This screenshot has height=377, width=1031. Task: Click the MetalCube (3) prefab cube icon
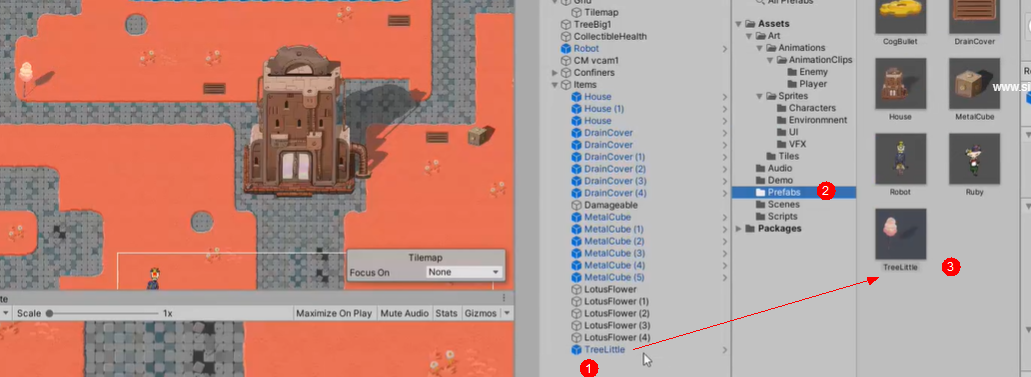point(576,253)
